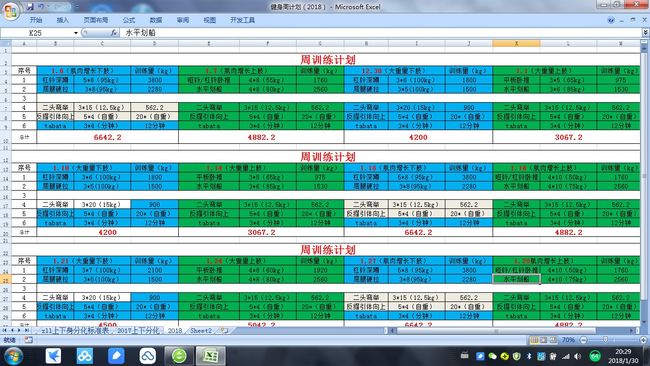Switch to Page Layout view icon in status bar
Screen dimensions: 650x366
click(x=543, y=340)
